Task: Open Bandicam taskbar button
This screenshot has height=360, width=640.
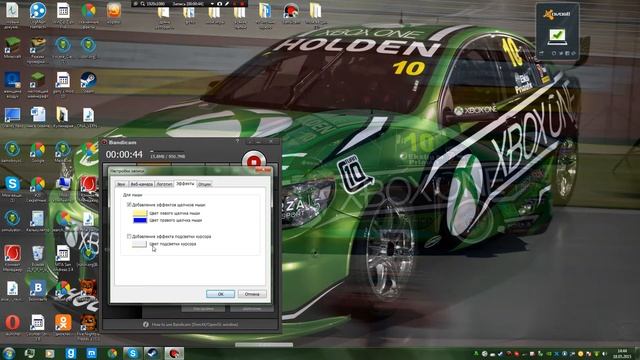Action: [174, 353]
